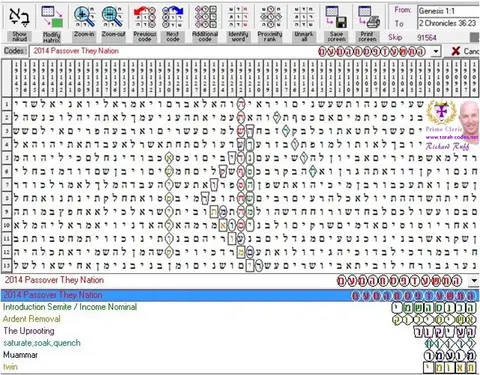The width and height of the screenshot is (480, 375).
Task: Select the saturate,soak,quench code row
Action: pyautogui.click(x=240, y=343)
